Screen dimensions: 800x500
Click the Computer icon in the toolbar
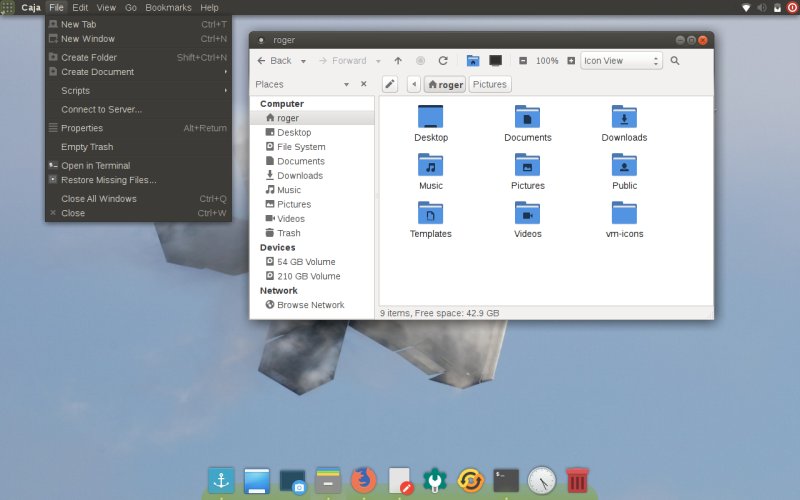point(495,61)
